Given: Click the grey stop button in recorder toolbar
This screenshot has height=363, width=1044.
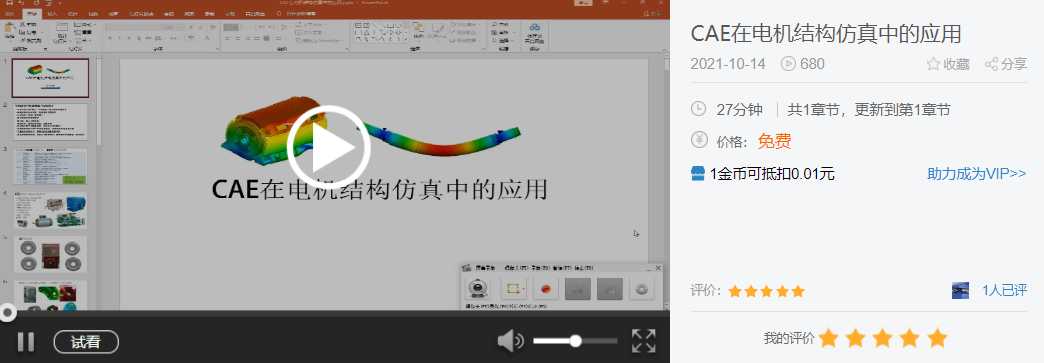Looking at the screenshot, I should pyautogui.click(x=610, y=288).
